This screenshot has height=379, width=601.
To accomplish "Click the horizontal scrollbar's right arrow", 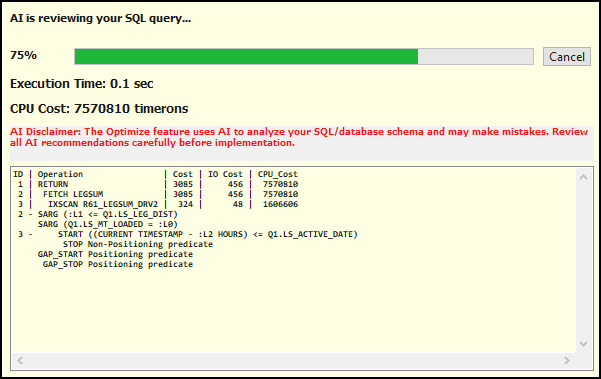I will point(567,360).
